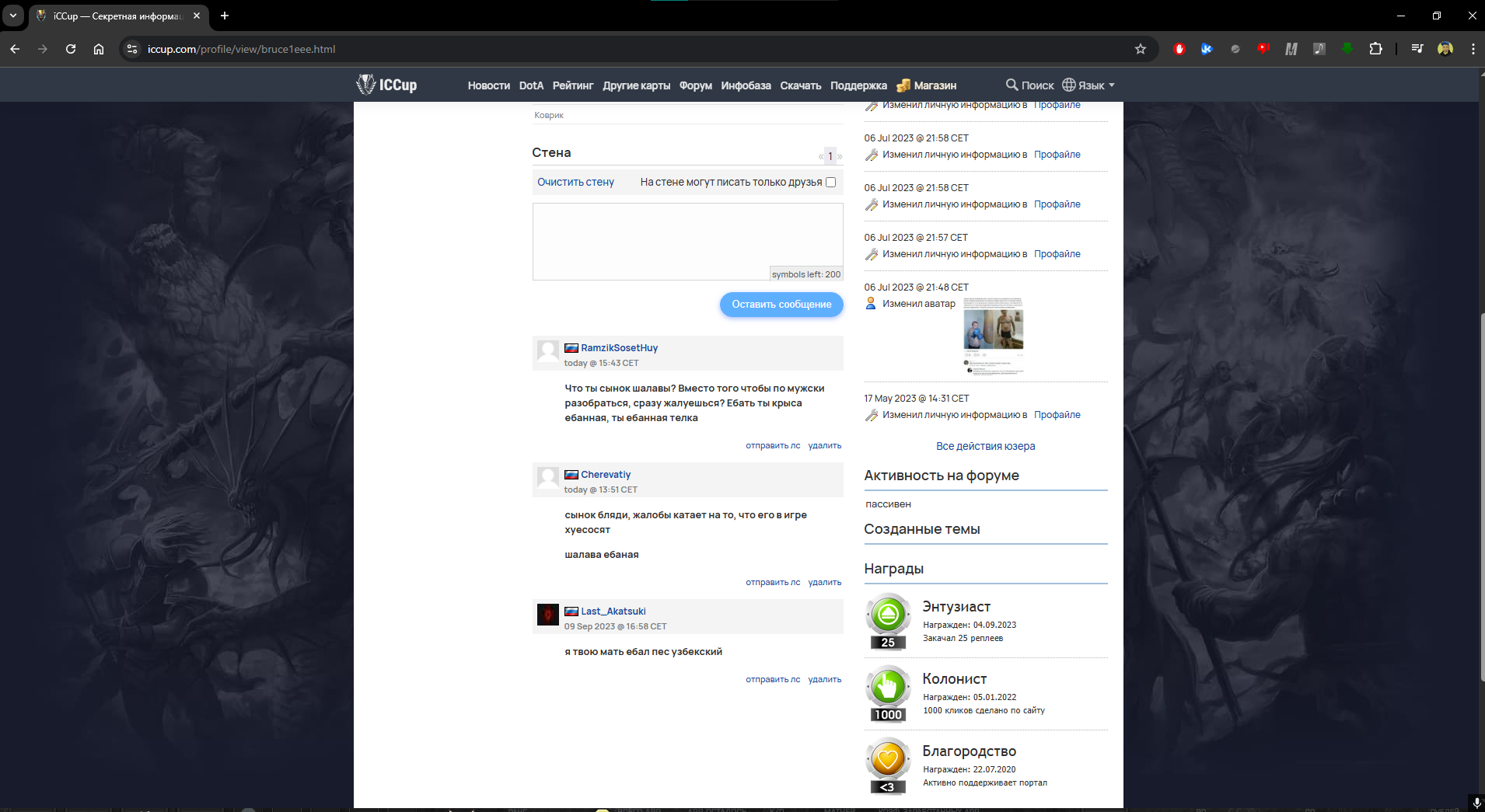Click the Коврик label text

(549, 115)
